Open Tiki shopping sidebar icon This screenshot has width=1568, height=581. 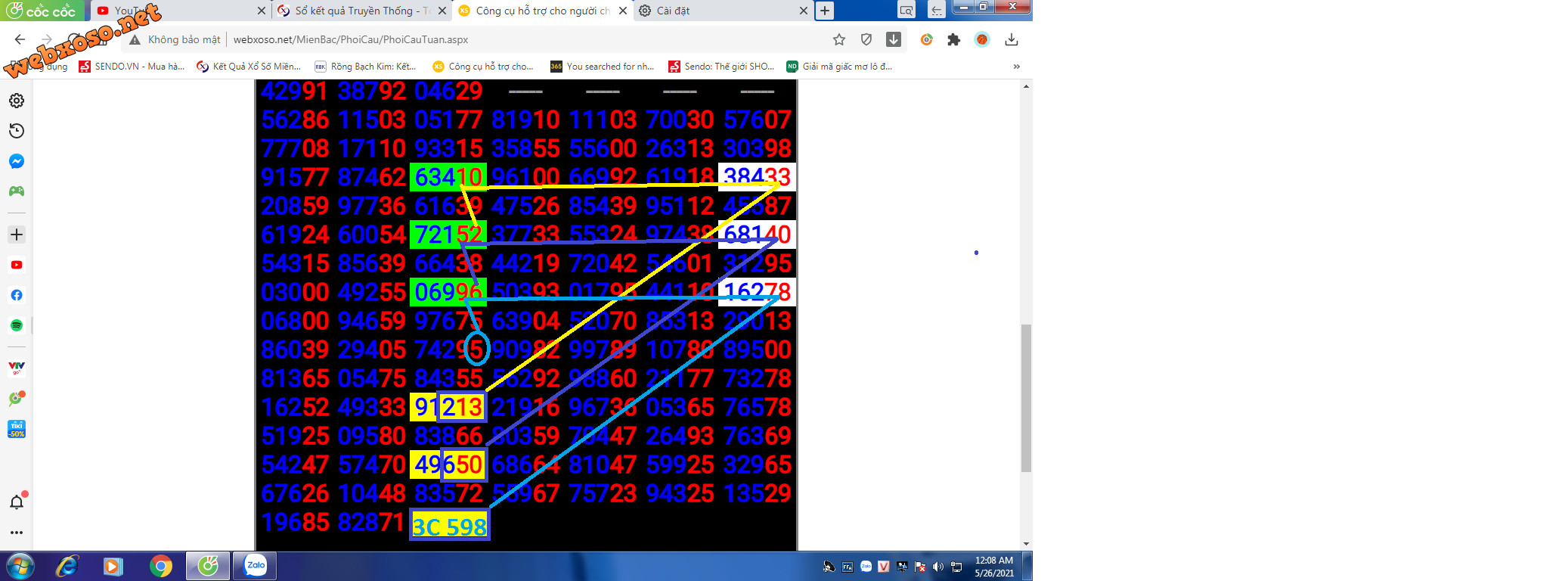pyautogui.click(x=17, y=429)
